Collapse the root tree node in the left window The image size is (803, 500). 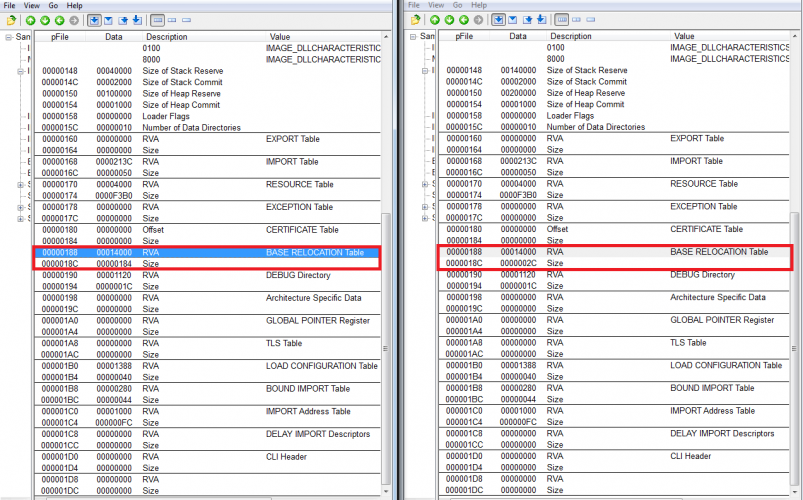click(8, 37)
